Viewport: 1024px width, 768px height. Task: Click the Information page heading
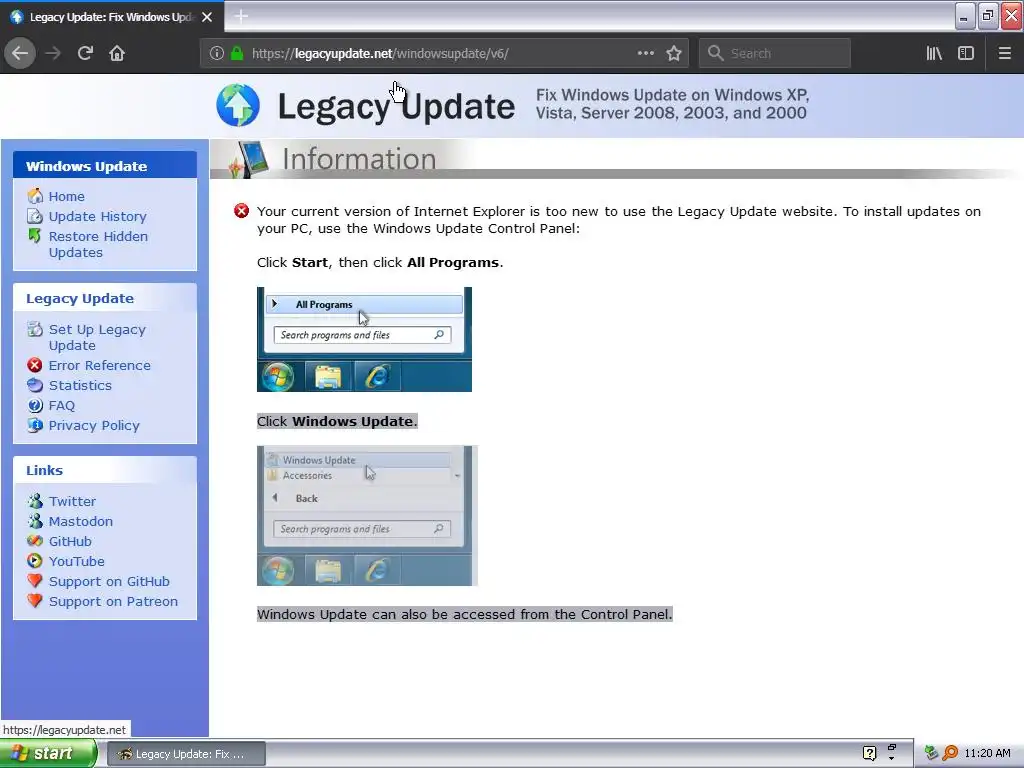coord(359,159)
